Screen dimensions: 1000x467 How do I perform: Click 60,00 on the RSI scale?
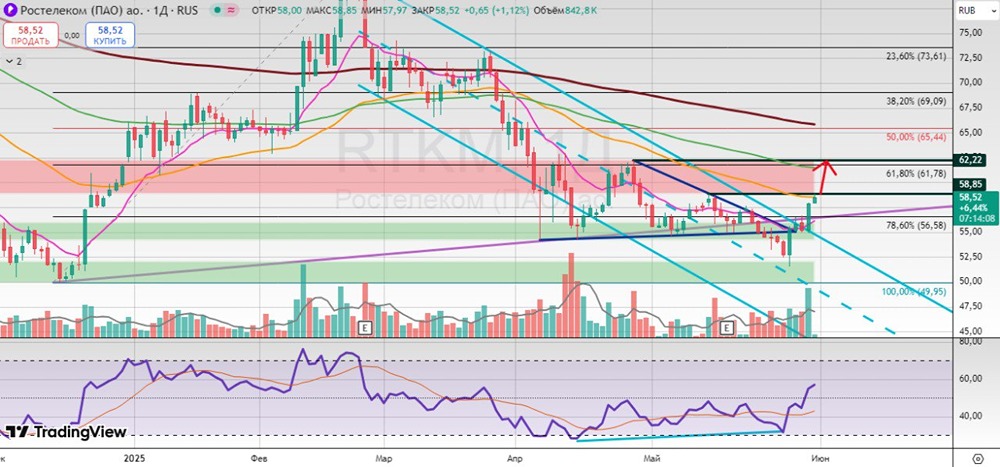pyautogui.click(x=969, y=378)
